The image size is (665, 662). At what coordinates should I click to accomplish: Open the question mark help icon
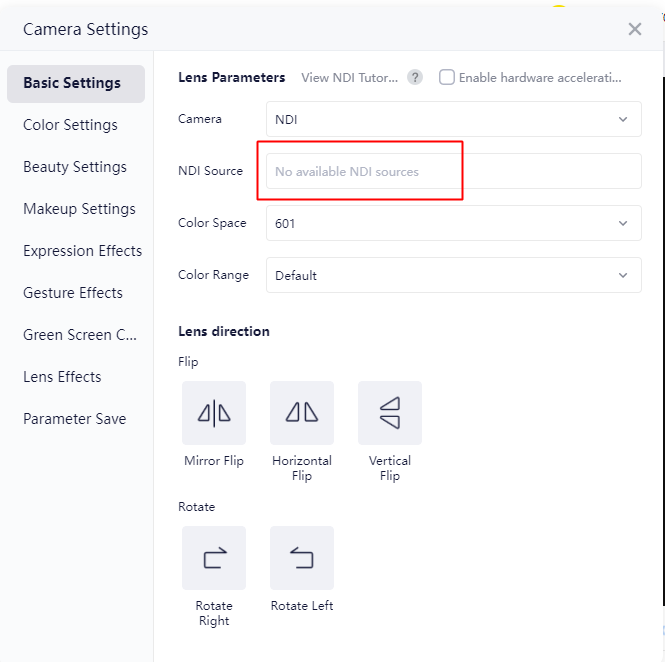(x=415, y=78)
